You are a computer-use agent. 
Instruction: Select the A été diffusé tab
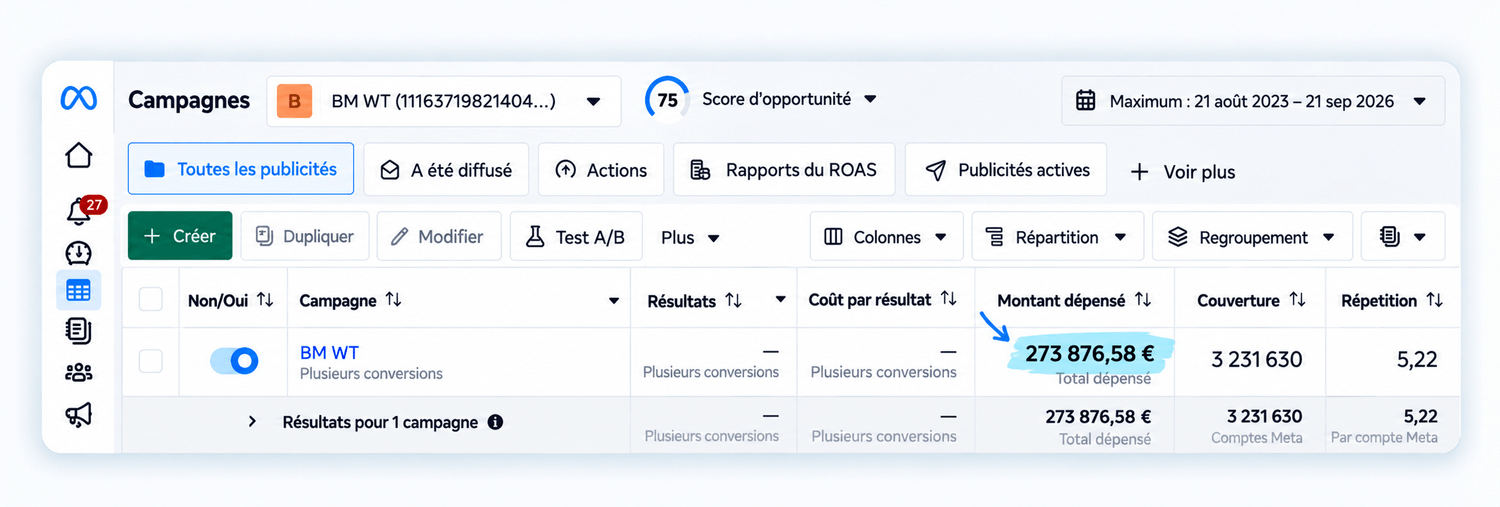(x=446, y=170)
